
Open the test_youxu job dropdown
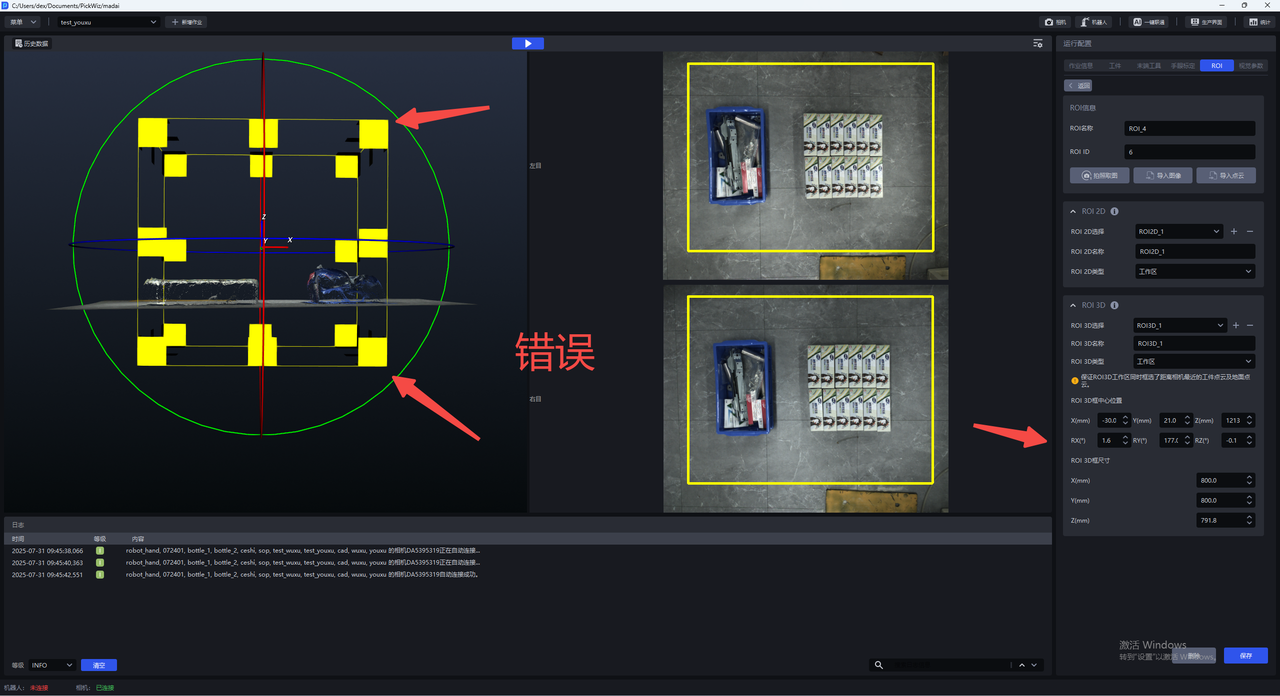click(x=108, y=22)
